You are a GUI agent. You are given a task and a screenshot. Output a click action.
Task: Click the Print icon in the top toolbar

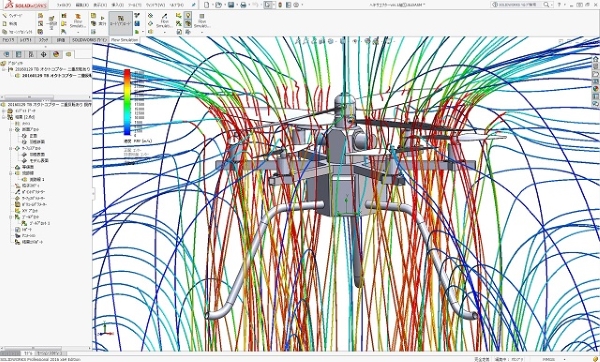point(243,5)
